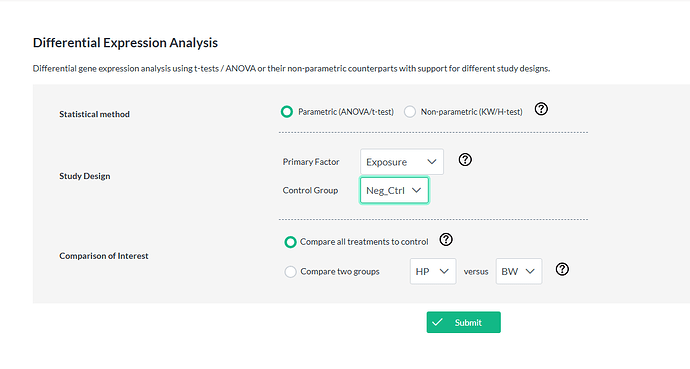Screen dimensions: 690x369
Task: Click the Primary Factor field label
Action: click(311, 162)
